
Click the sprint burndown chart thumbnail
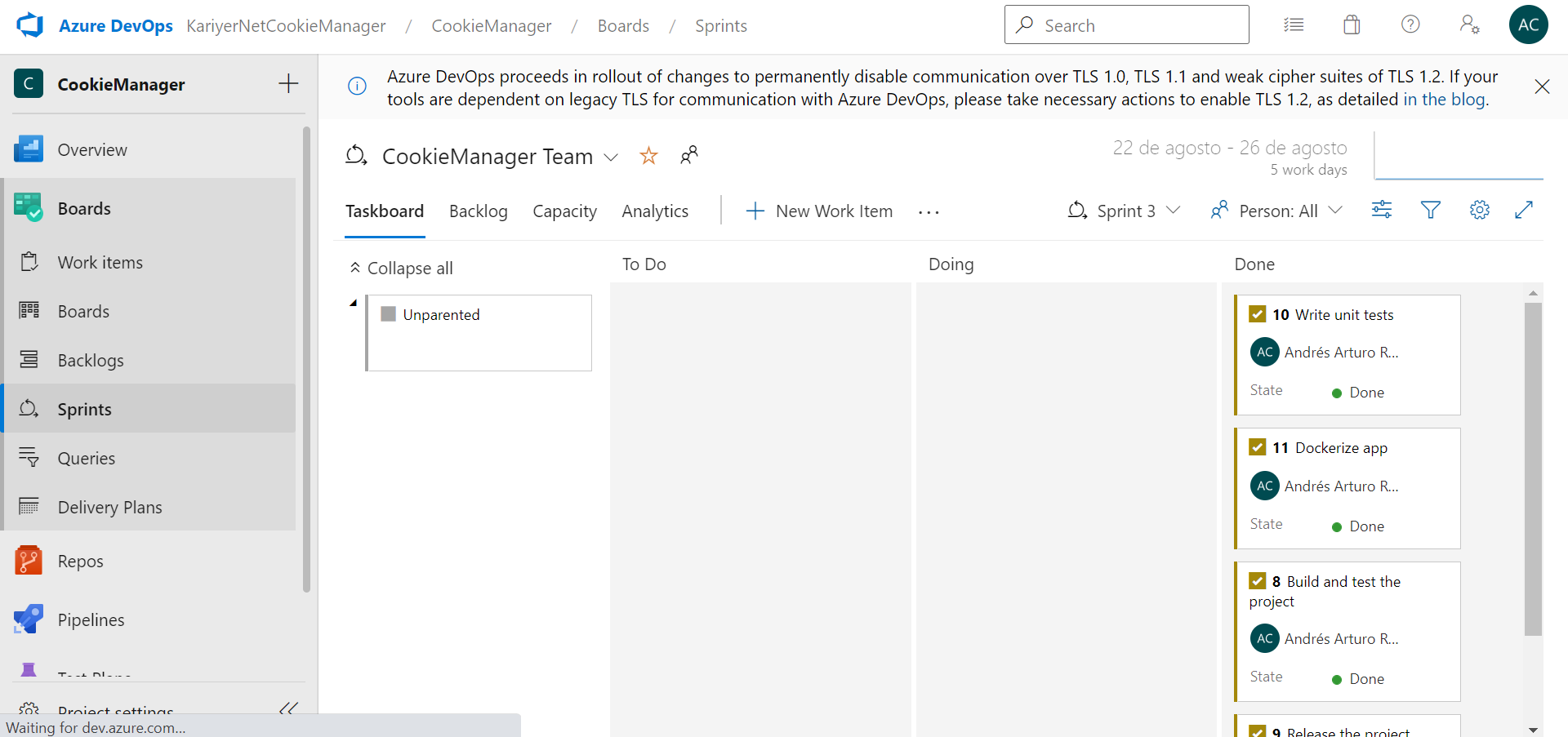(x=1459, y=155)
